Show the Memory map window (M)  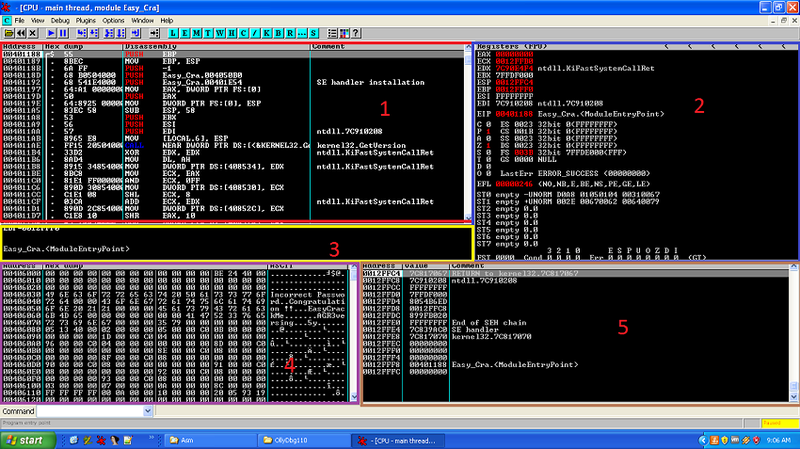(196, 33)
